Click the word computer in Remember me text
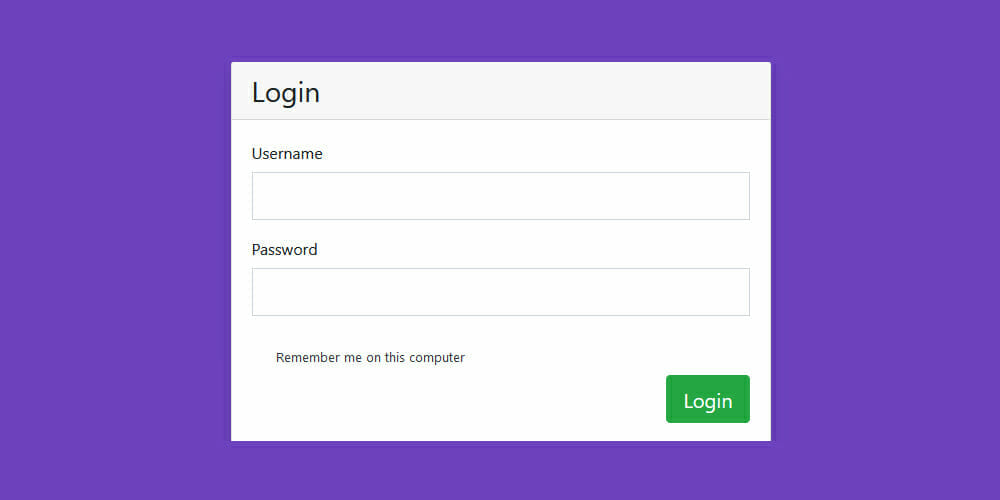The width and height of the screenshot is (1000, 500). (x=436, y=357)
